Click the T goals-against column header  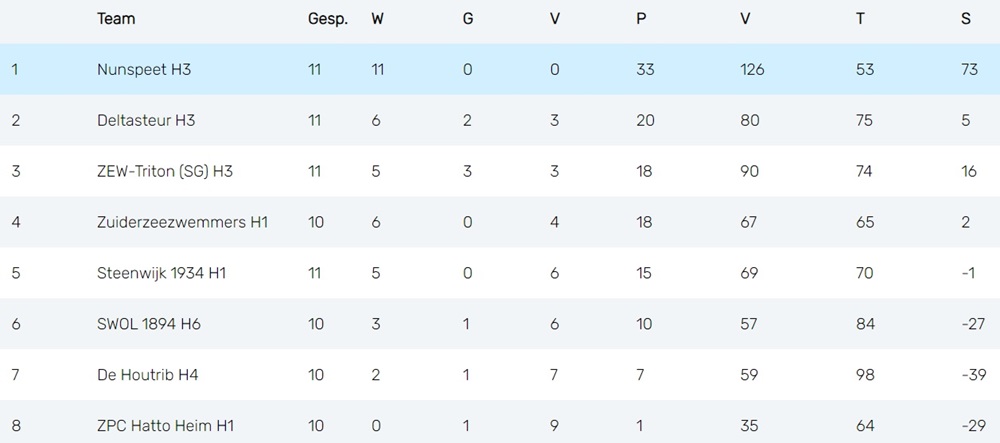(x=860, y=18)
